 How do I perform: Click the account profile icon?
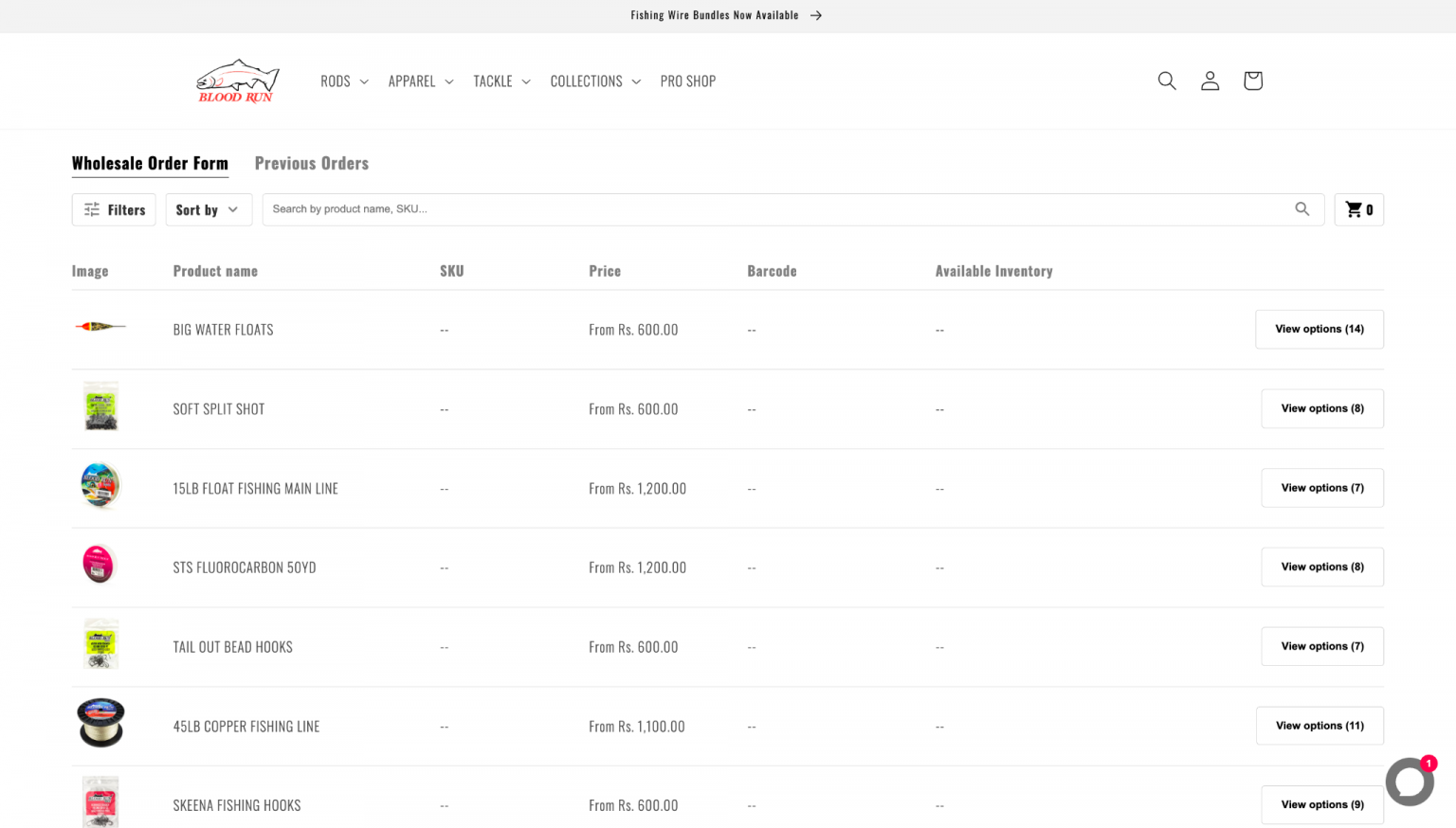point(1210,81)
